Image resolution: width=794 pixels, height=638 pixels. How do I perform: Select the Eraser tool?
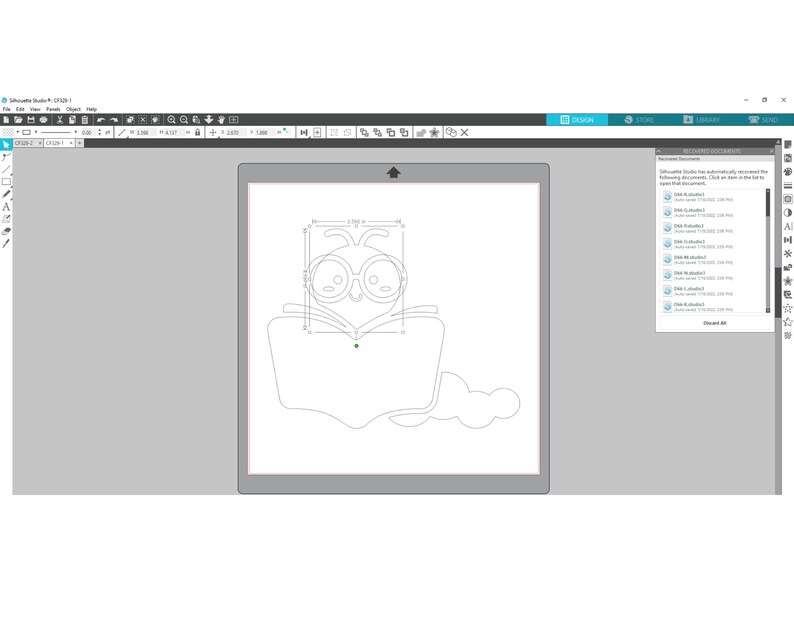pos(6,231)
